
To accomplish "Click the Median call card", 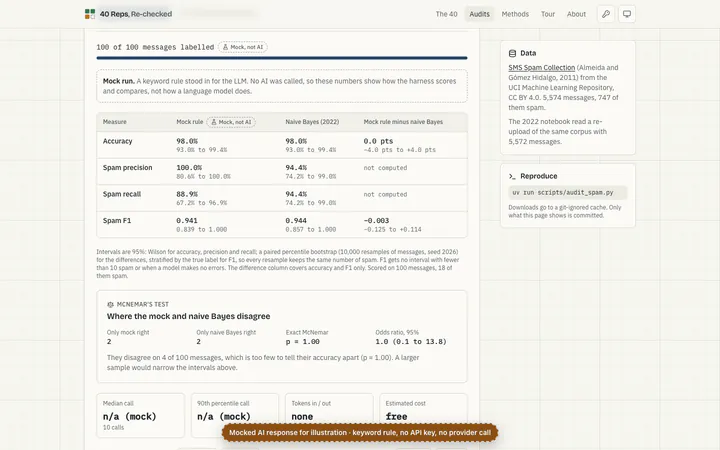I will tap(141, 416).
